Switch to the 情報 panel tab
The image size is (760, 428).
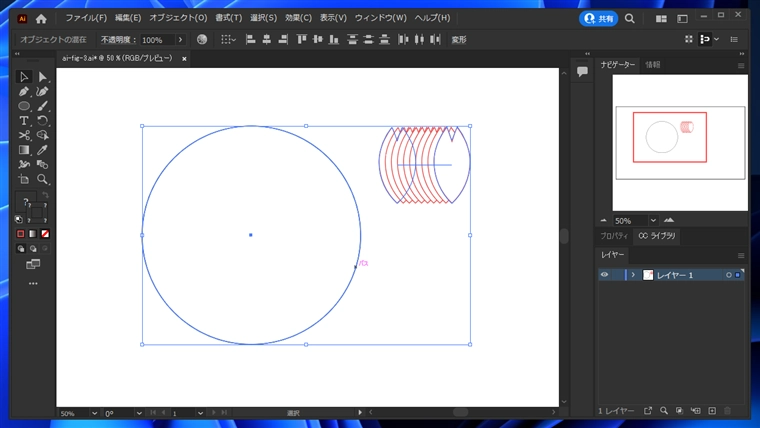(652, 64)
